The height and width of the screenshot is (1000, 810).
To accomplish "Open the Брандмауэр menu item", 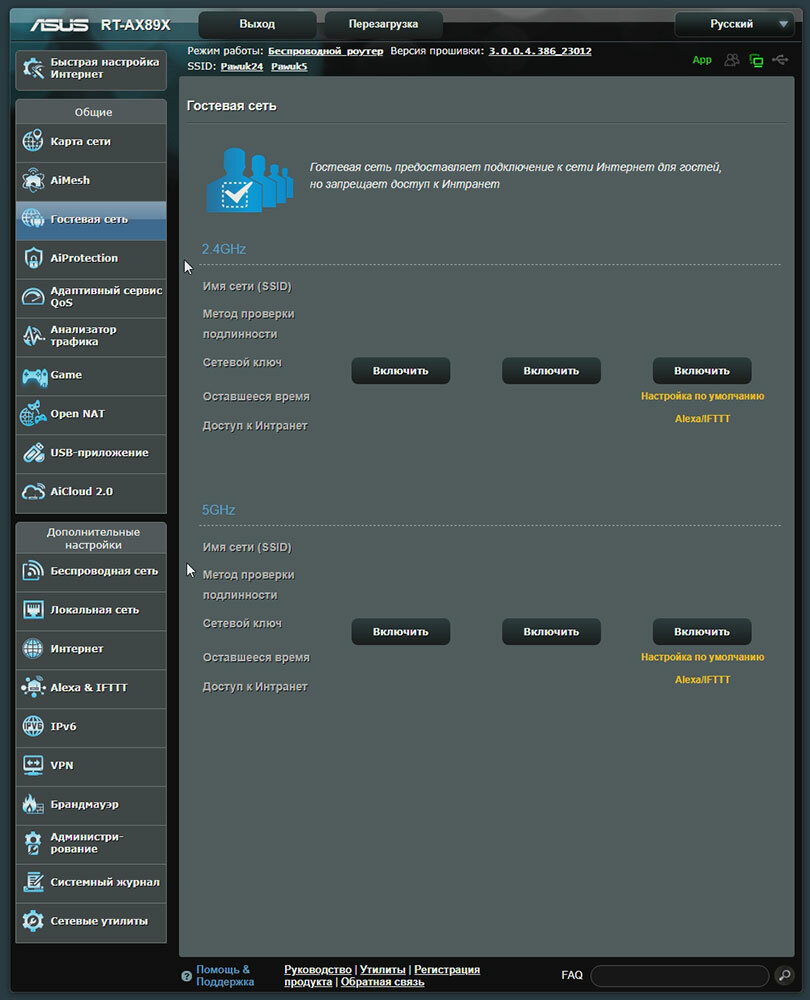I will tap(91, 804).
